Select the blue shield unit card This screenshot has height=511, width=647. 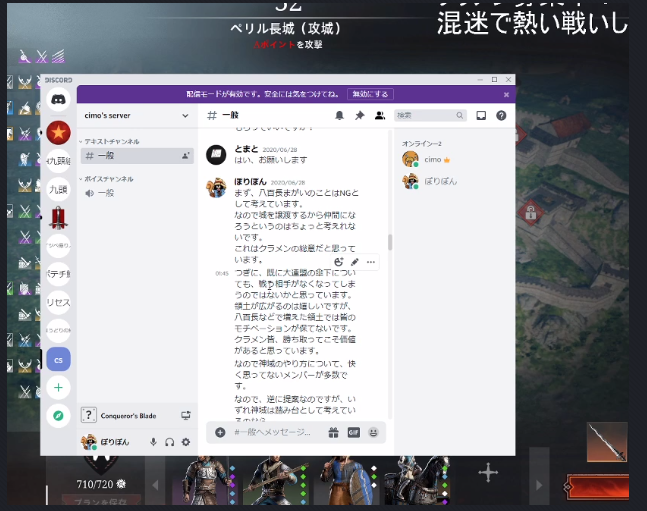(347, 480)
